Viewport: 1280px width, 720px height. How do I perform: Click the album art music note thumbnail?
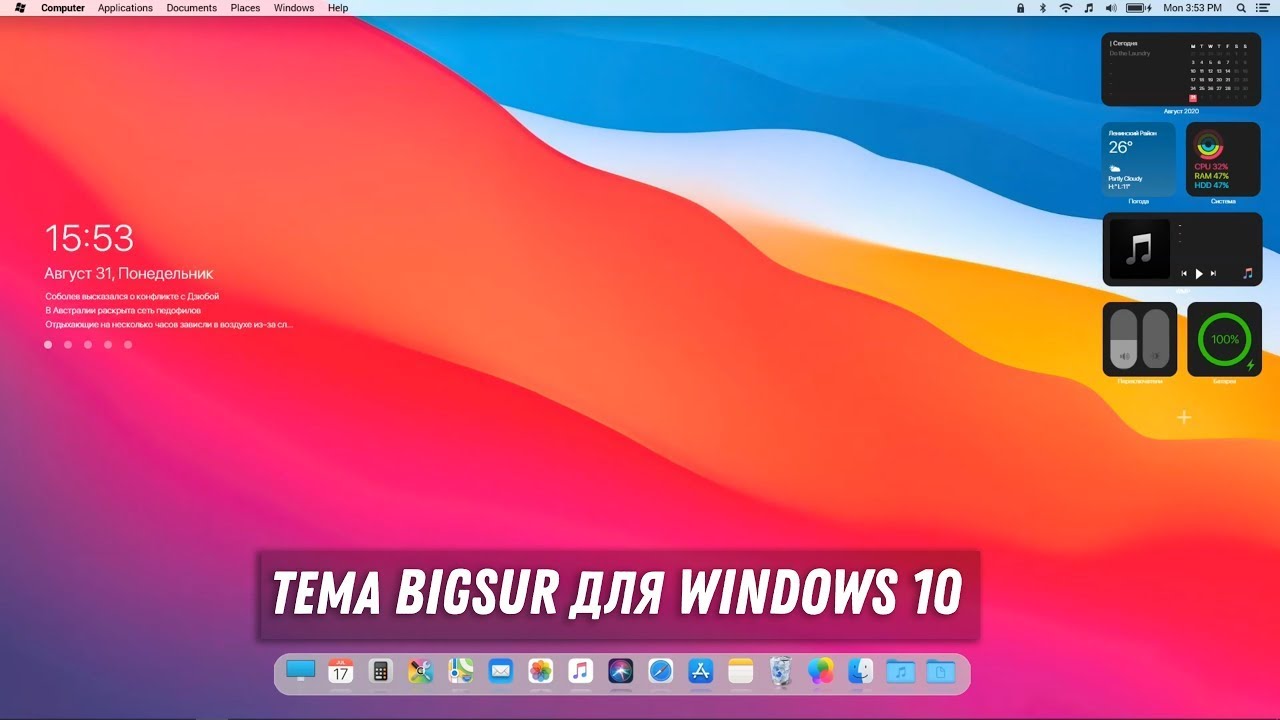[x=1139, y=249]
